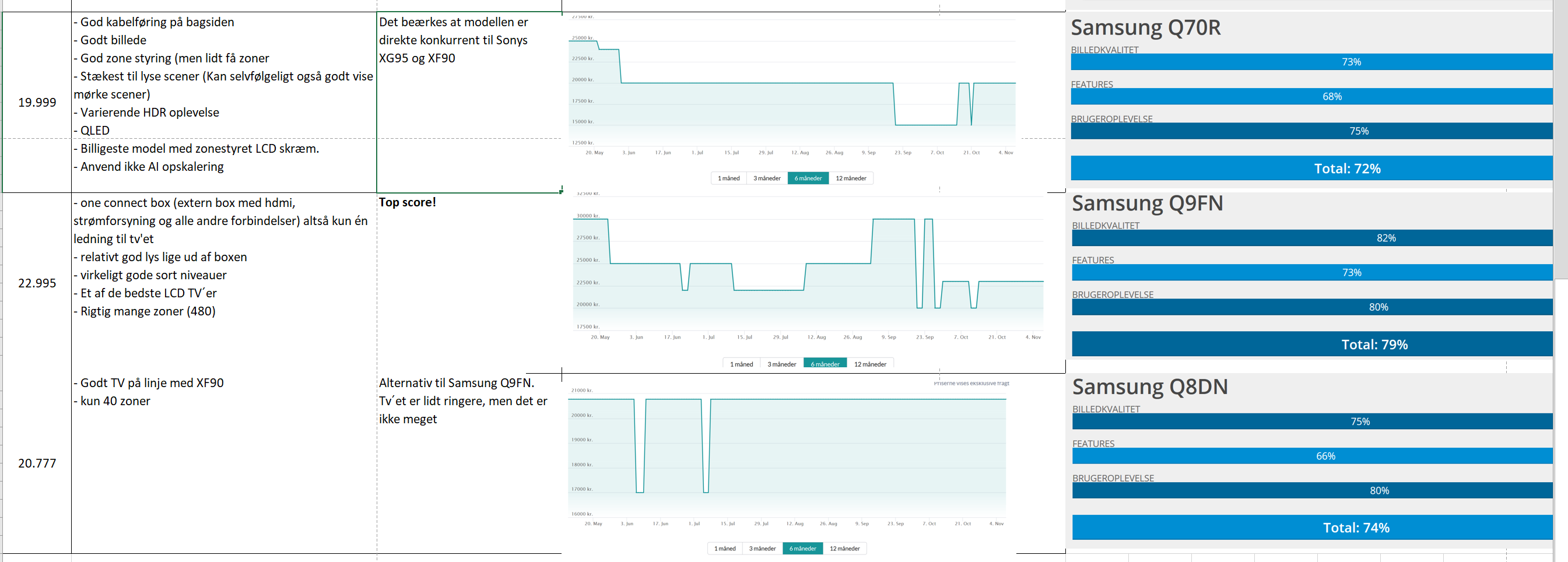Choose '12 måneder' on the top price chart

[850, 178]
